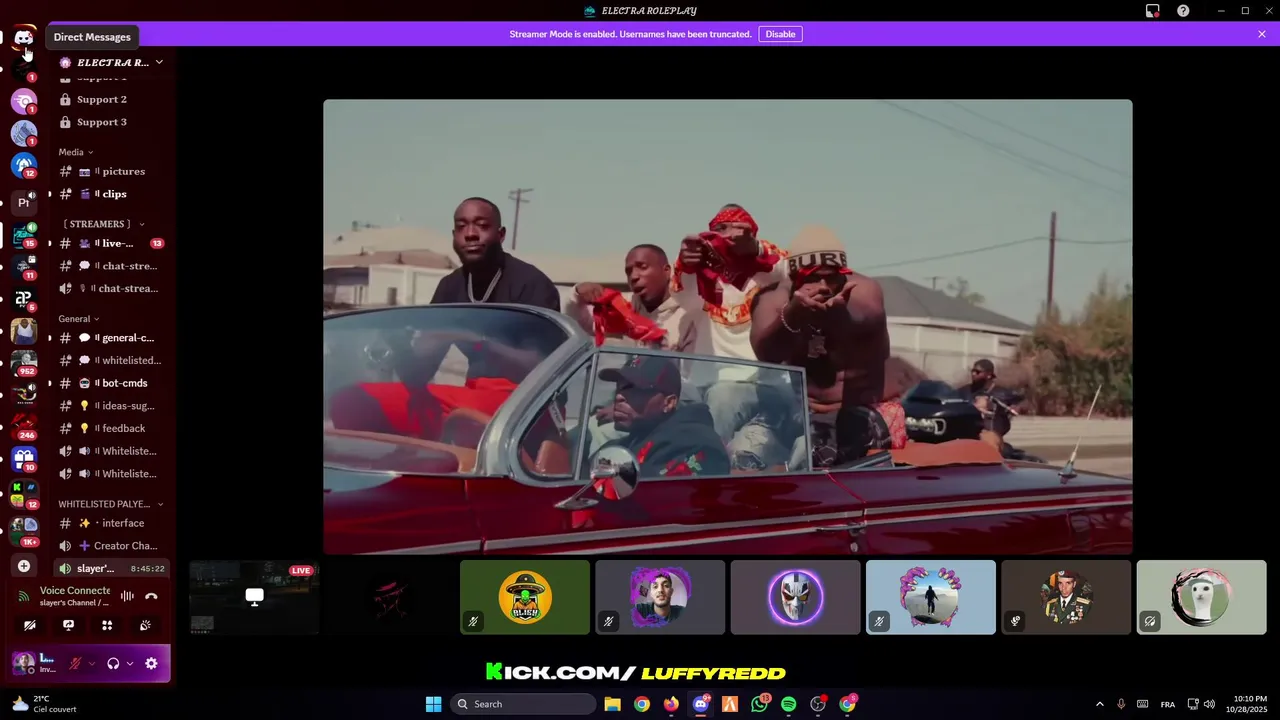The height and width of the screenshot is (720, 1280).
Task: Toggle deafen headphones icon
Action: (113, 663)
